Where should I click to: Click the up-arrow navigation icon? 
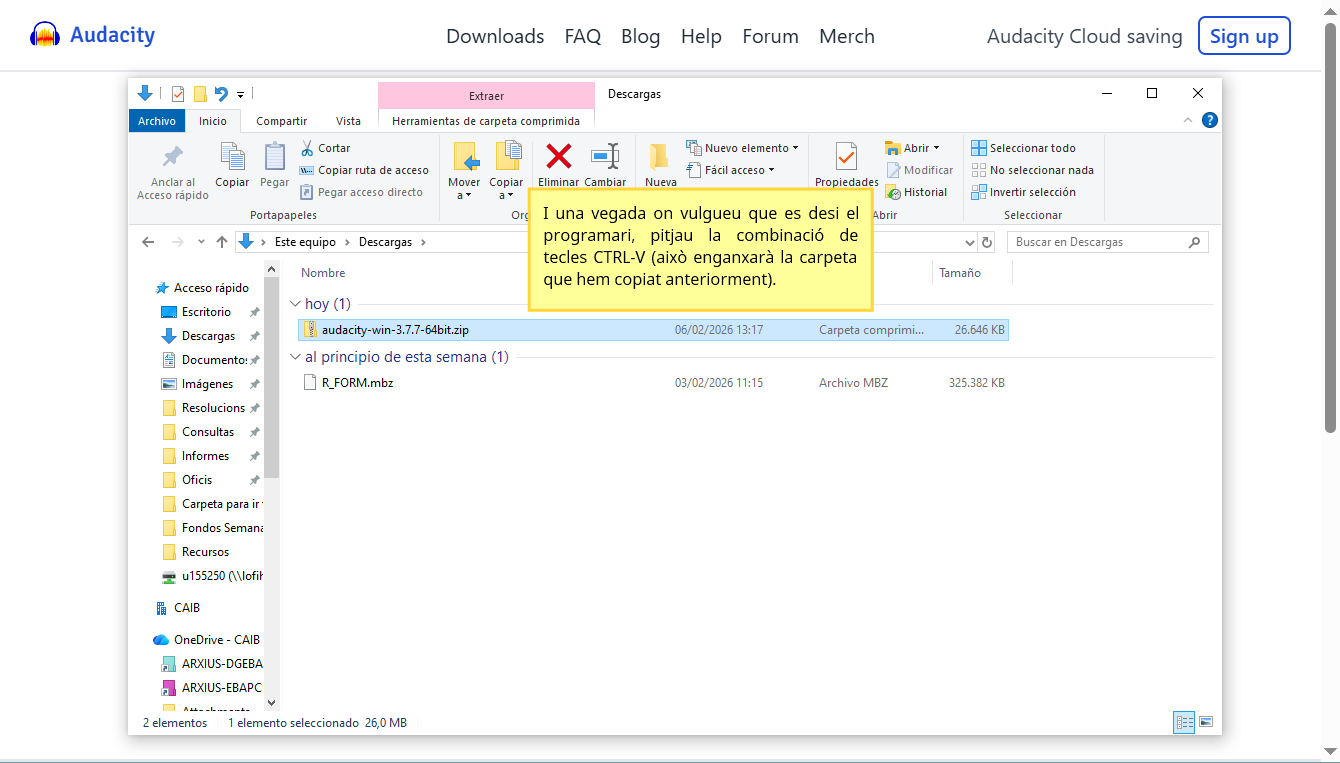(x=222, y=242)
